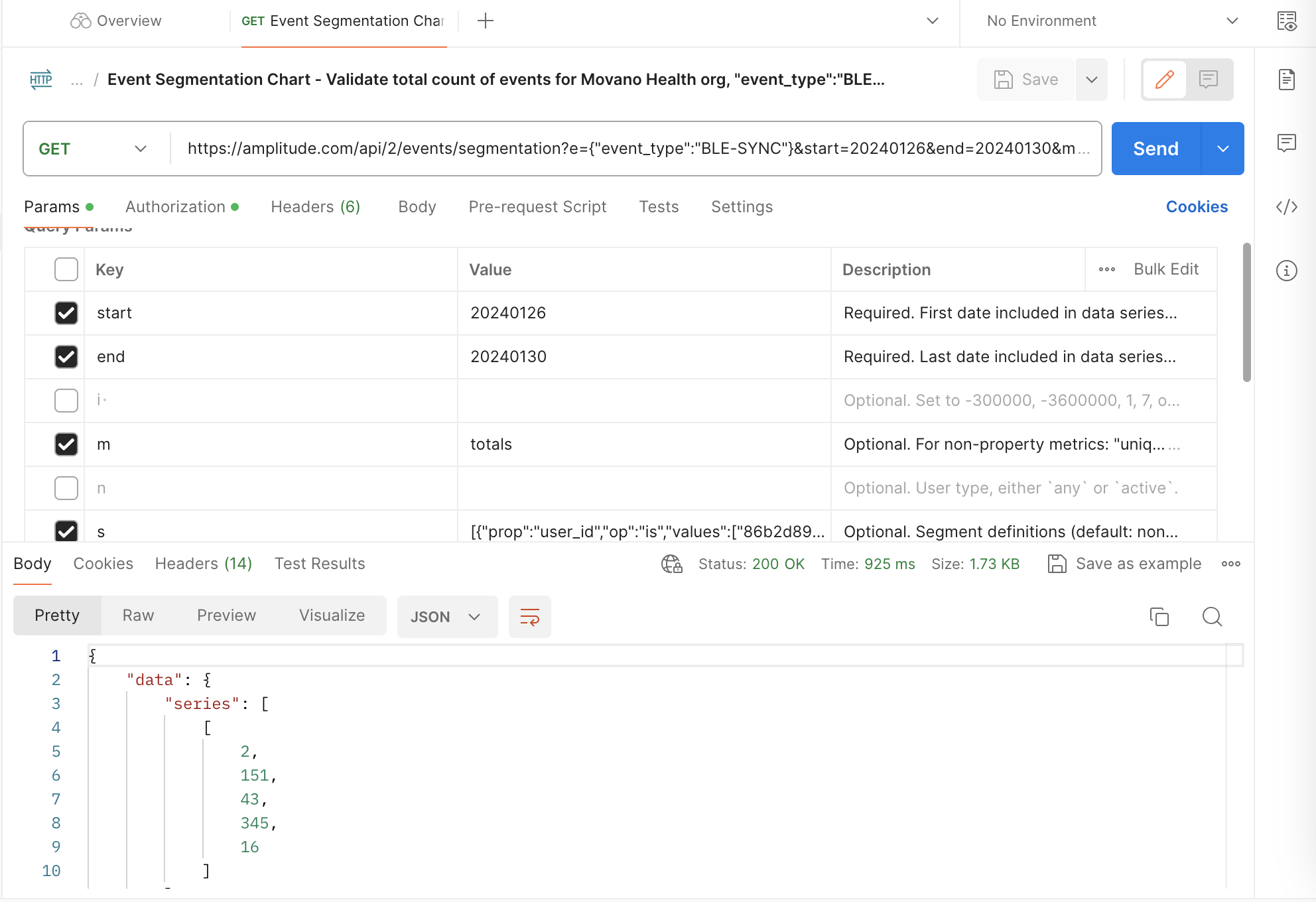
Task: Open the Test Results tab
Action: click(x=320, y=564)
